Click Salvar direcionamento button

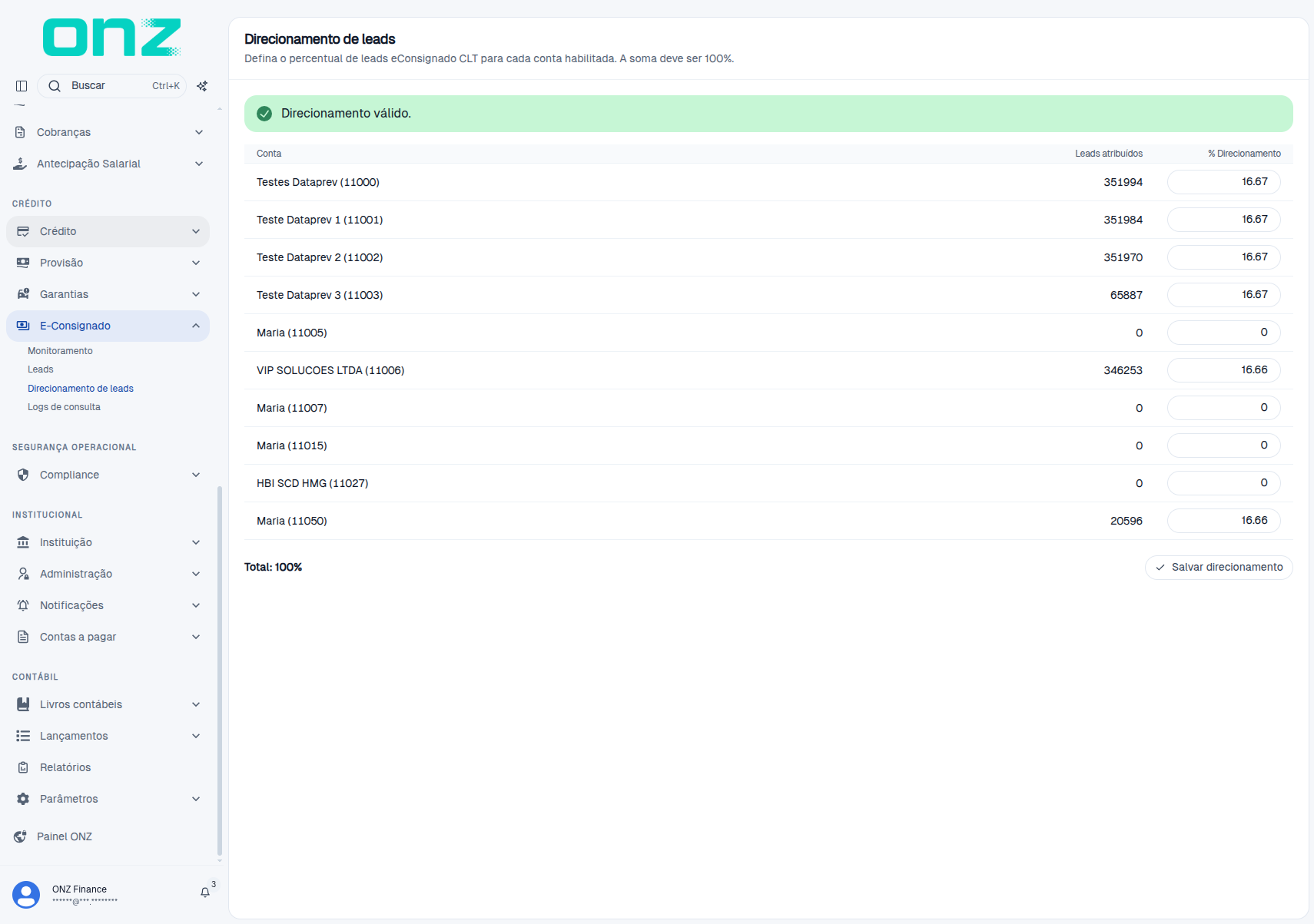point(1219,568)
